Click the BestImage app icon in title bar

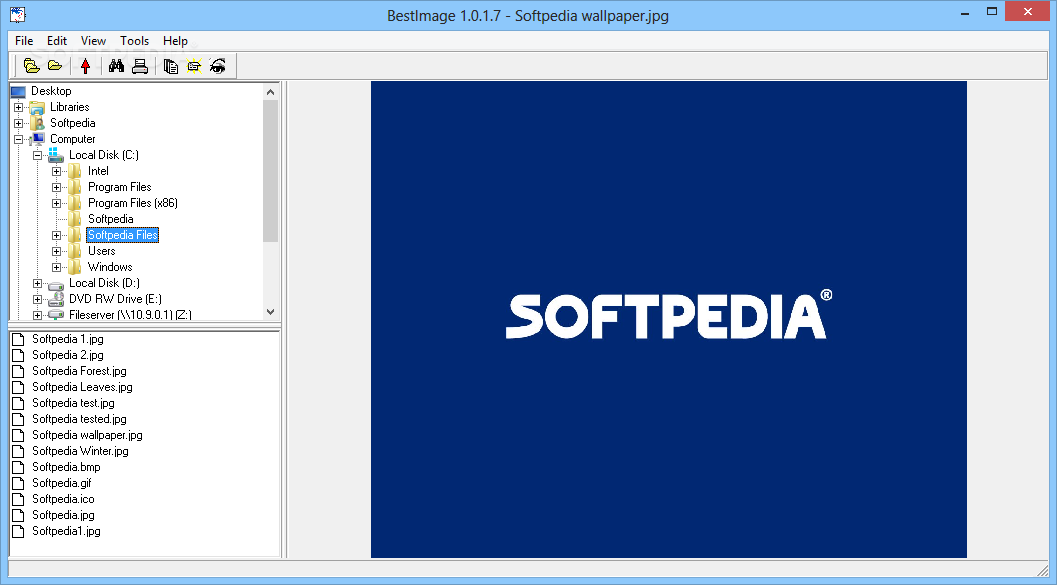[x=18, y=14]
